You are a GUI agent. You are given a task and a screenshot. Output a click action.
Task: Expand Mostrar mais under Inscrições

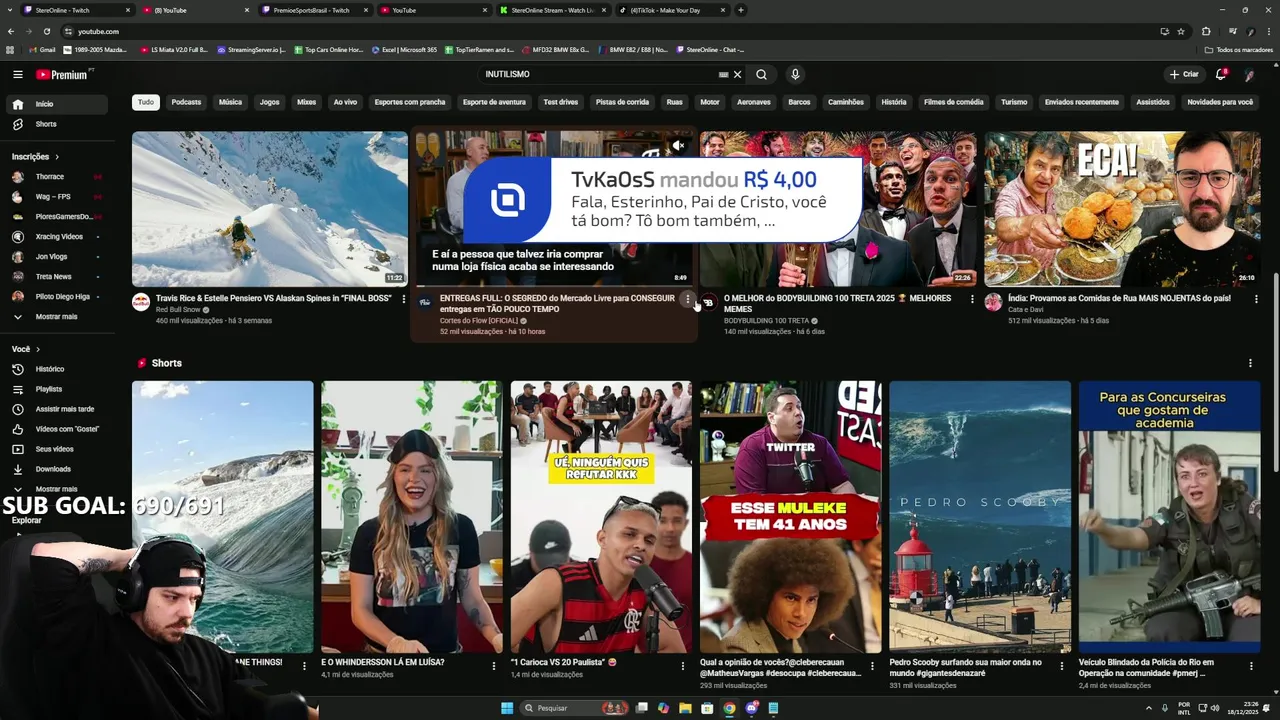(58, 317)
